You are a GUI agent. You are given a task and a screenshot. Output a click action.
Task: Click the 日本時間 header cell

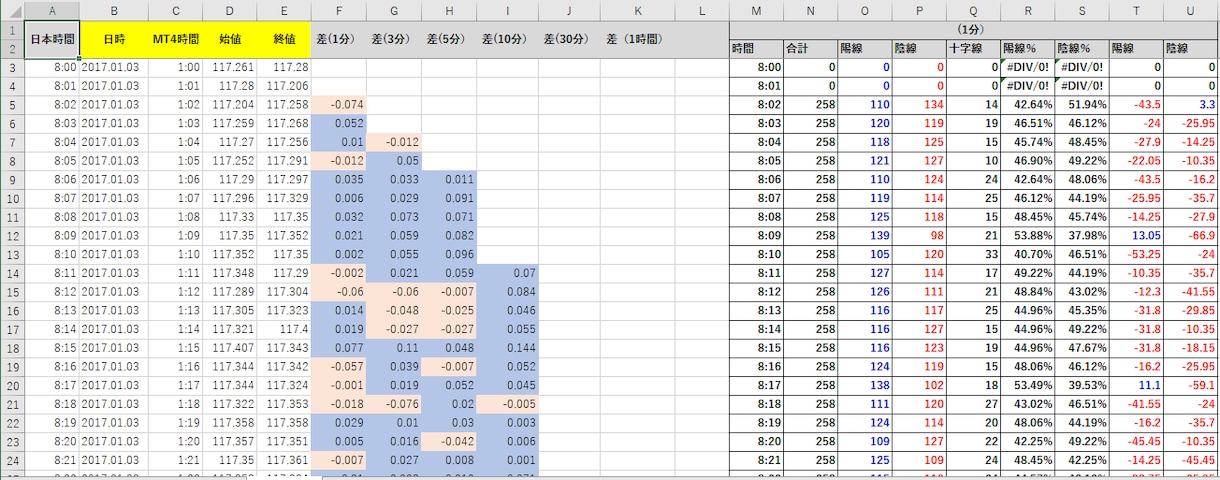pyautogui.click(x=52, y=39)
